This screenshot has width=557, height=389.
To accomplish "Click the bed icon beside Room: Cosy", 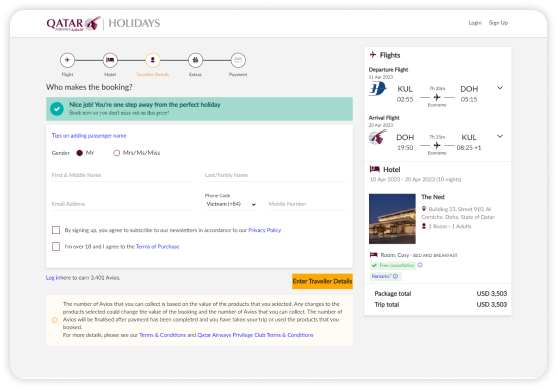I will pyautogui.click(x=373, y=255).
